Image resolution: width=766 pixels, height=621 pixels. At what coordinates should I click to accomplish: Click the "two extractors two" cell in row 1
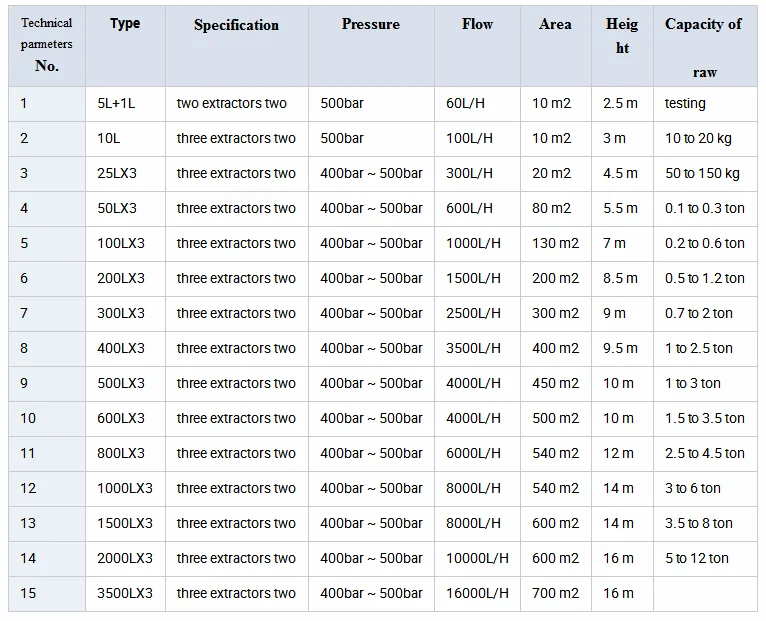232,103
